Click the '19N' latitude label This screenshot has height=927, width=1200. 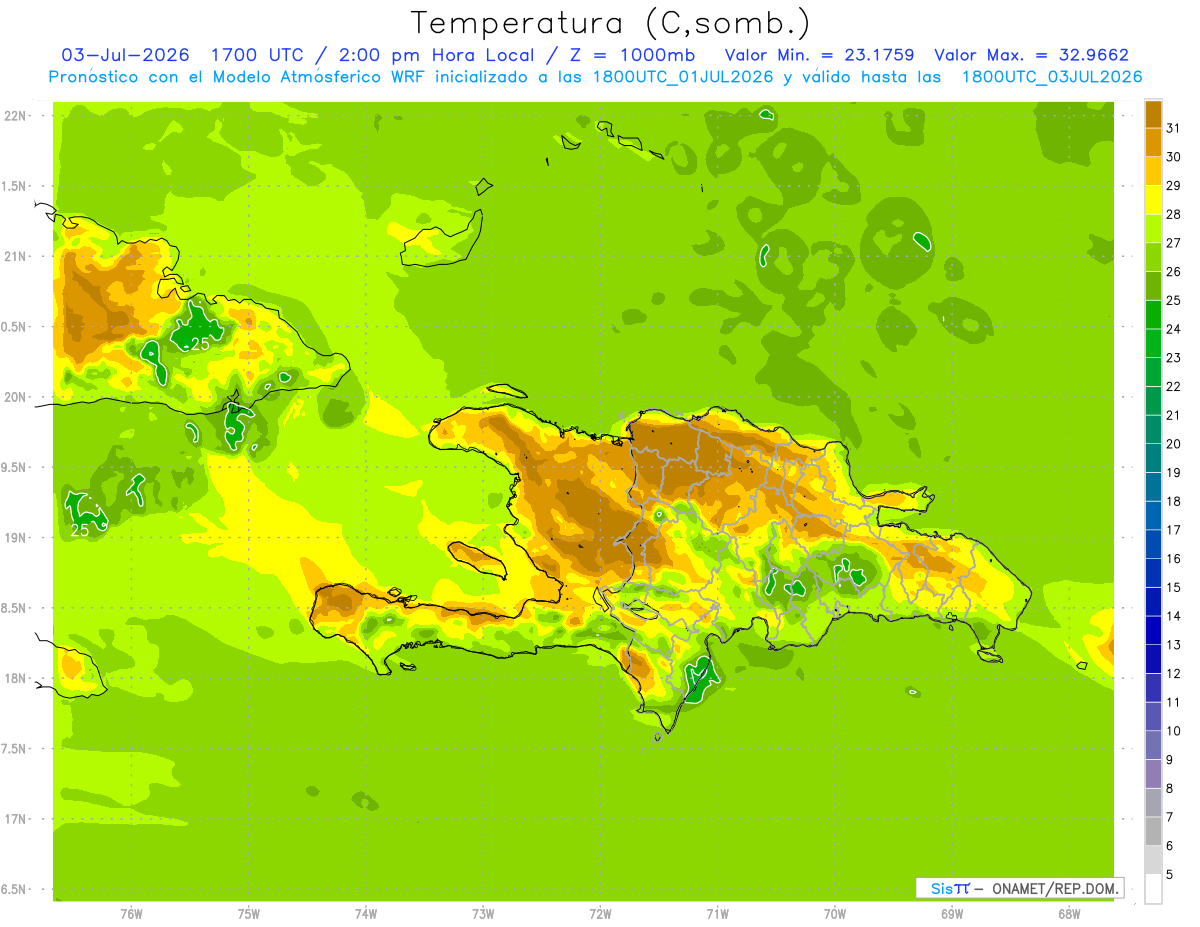17,537
